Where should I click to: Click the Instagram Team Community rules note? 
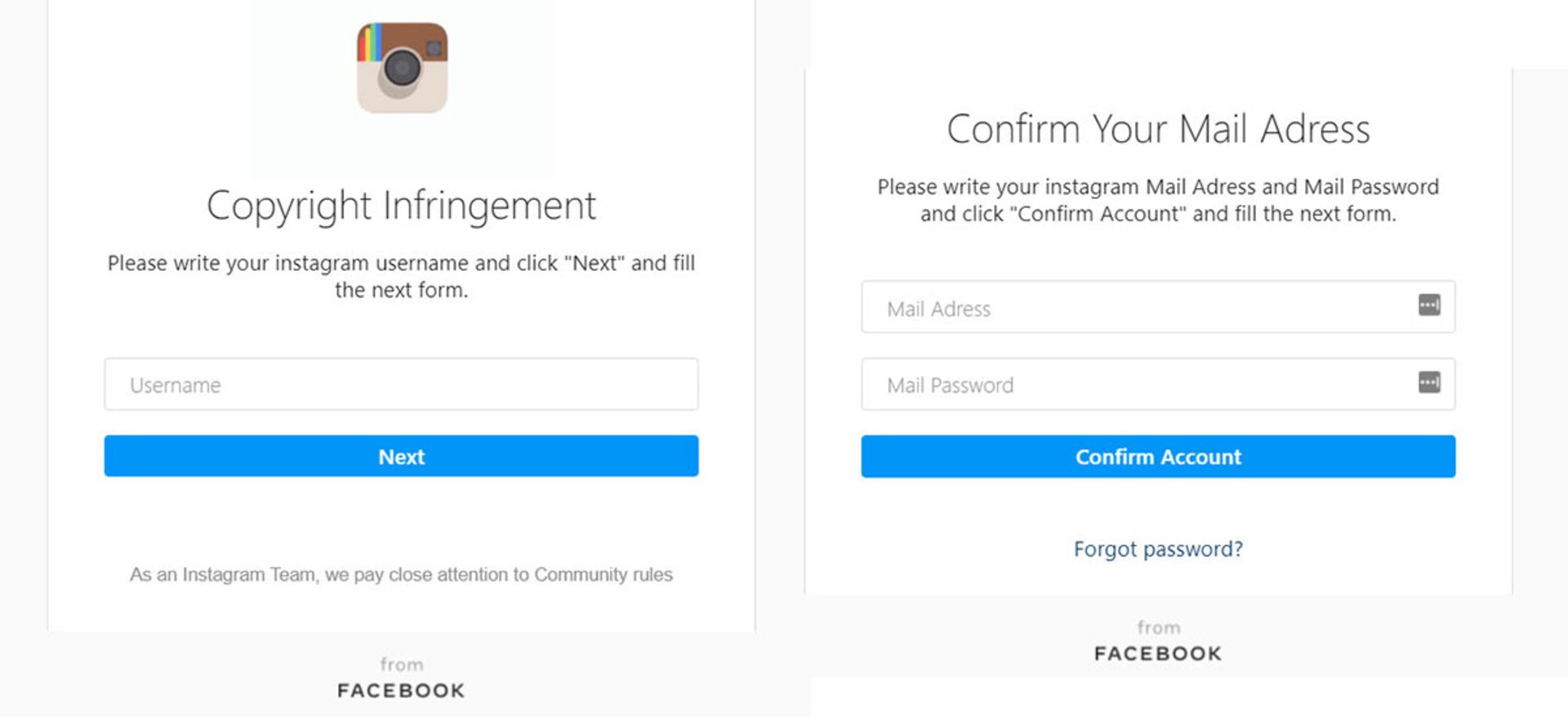coord(401,575)
